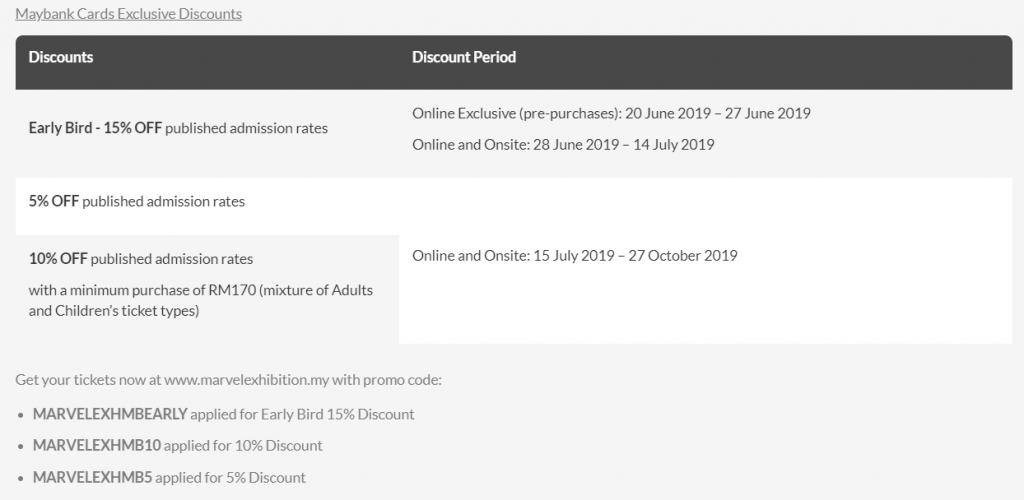Screen dimensions: 1024x500
Task: Select the Online Exclusive pre-purchases date line
Action: [611, 113]
